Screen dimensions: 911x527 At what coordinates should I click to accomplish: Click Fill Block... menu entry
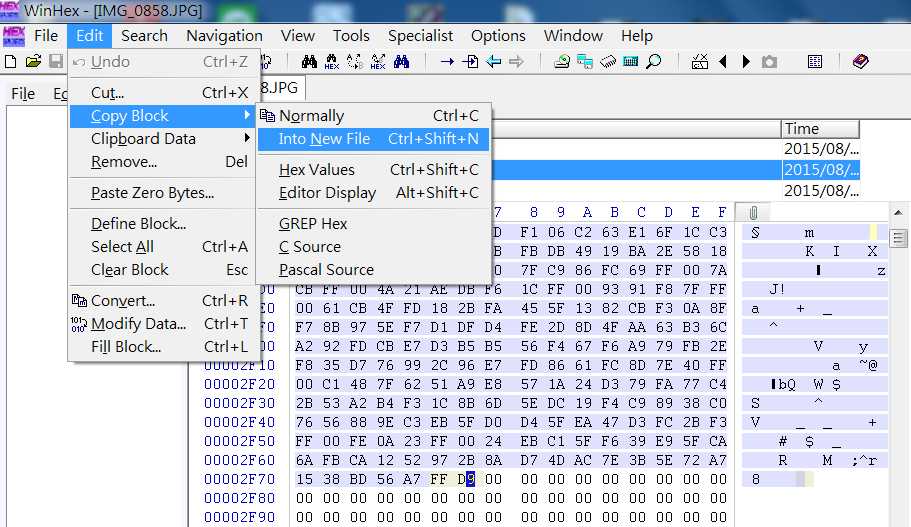pyautogui.click(x=163, y=347)
